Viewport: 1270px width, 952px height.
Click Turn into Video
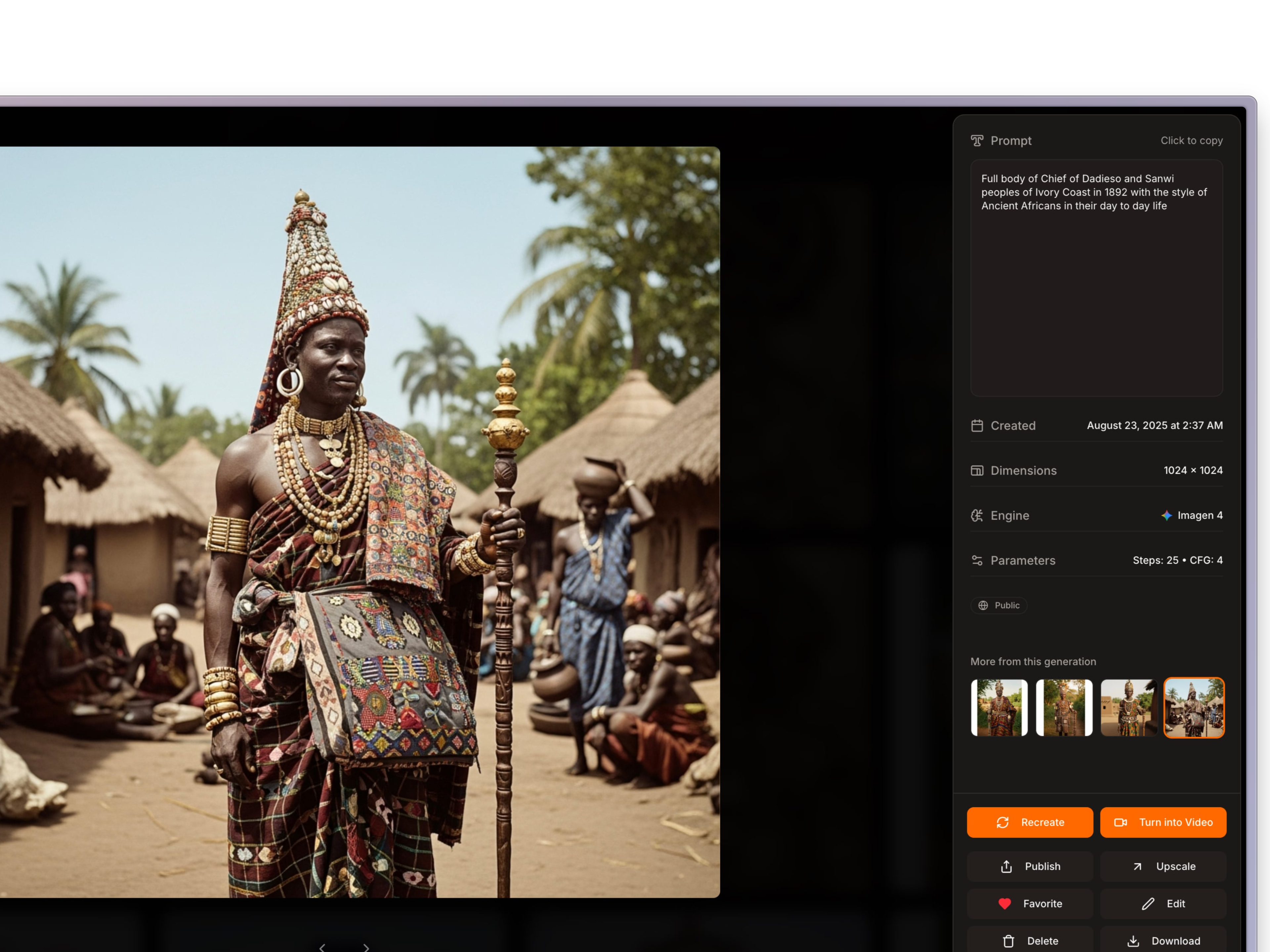click(1163, 822)
